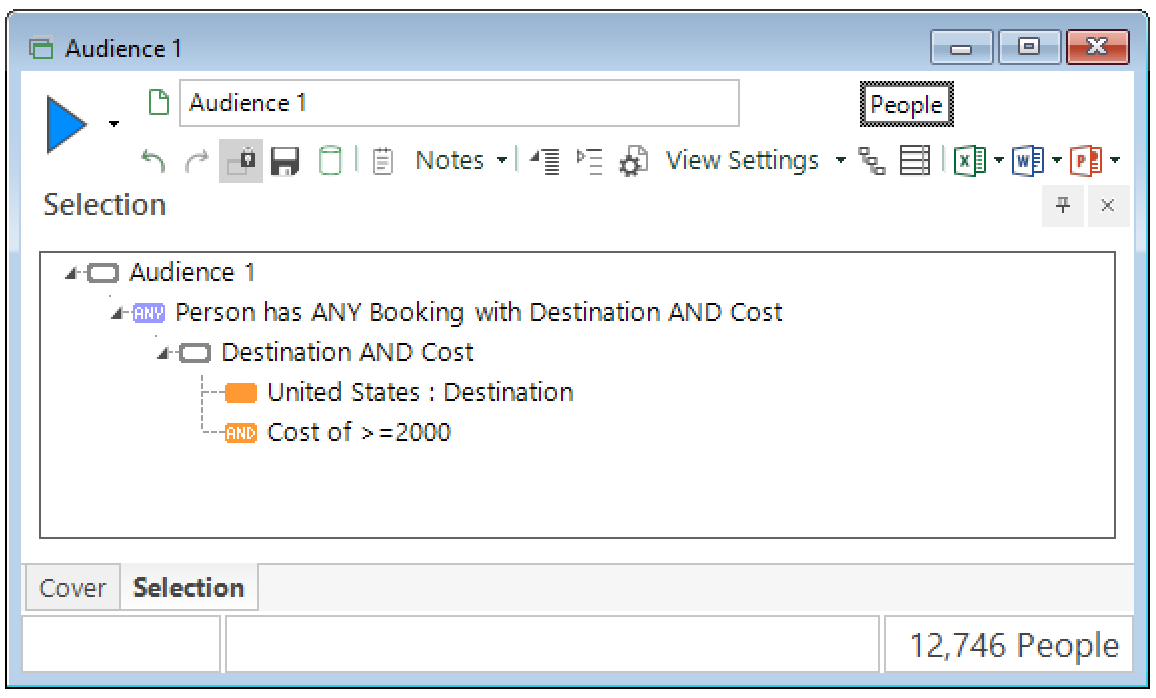Toggle the lock icon in the toolbar
This screenshot has height=698, width=1156.
pos(241,161)
